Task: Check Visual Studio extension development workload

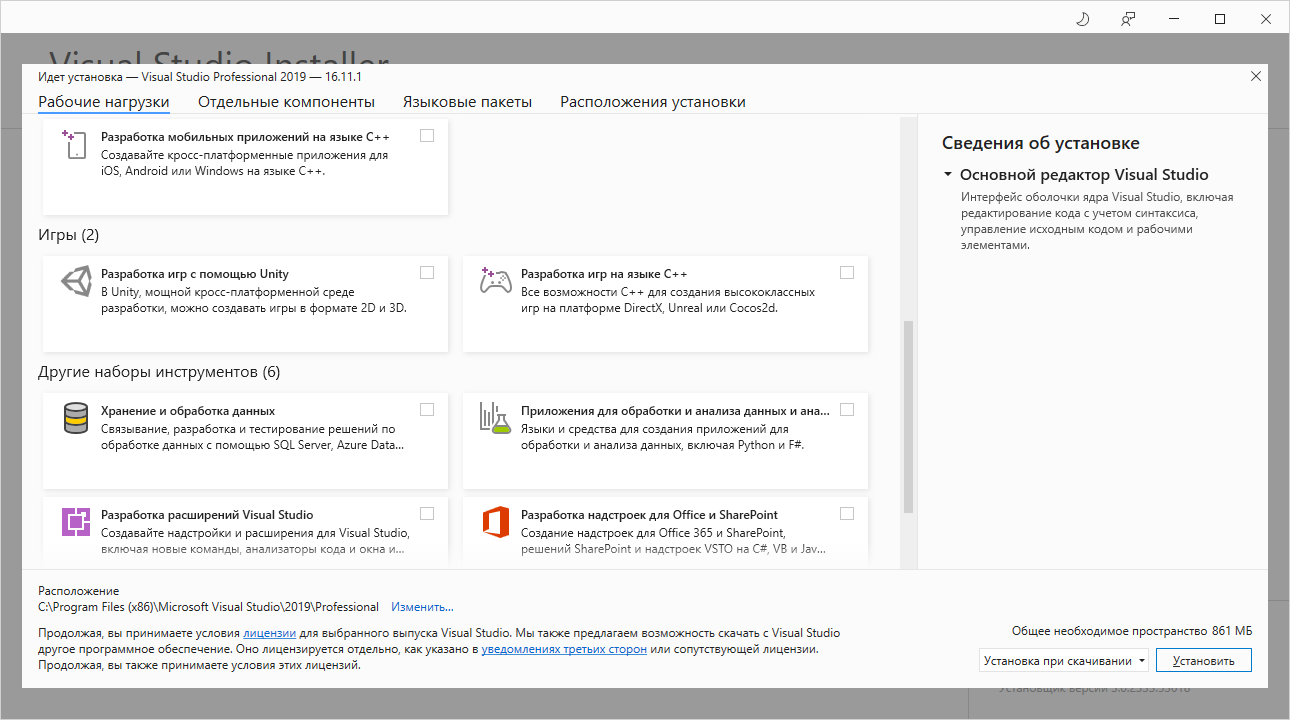Action: [x=427, y=514]
